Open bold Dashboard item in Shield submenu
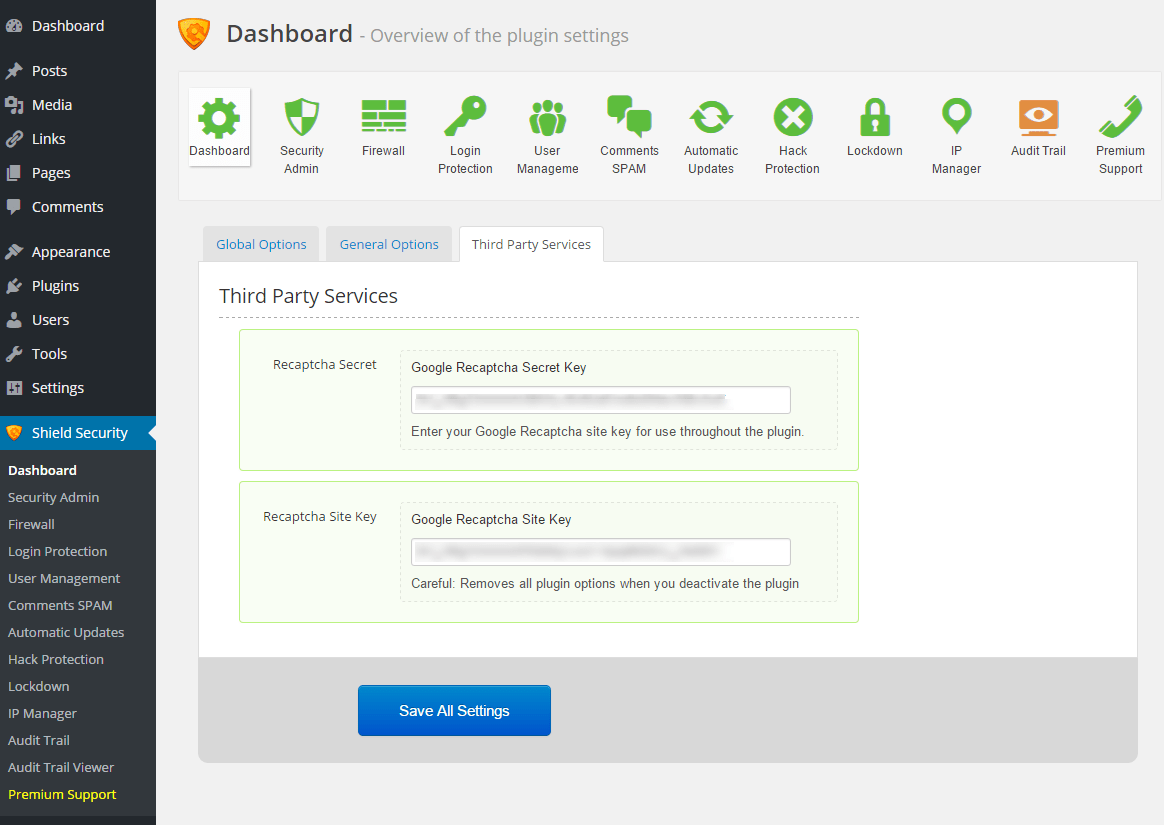Image resolution: width=1164 pixels, height=825 pixels. pos(42,471)
